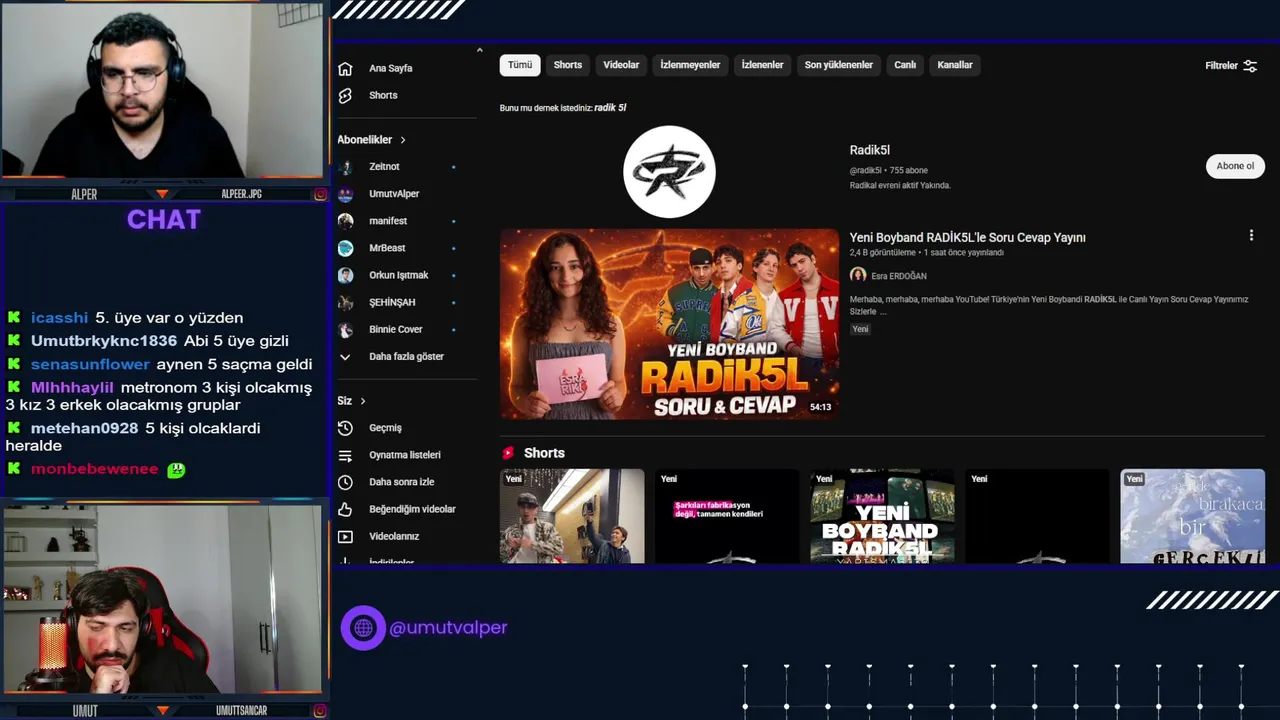Screen dimensions: 1280x720
Task: Click username metehan0928 in chat
Action: 84,428
